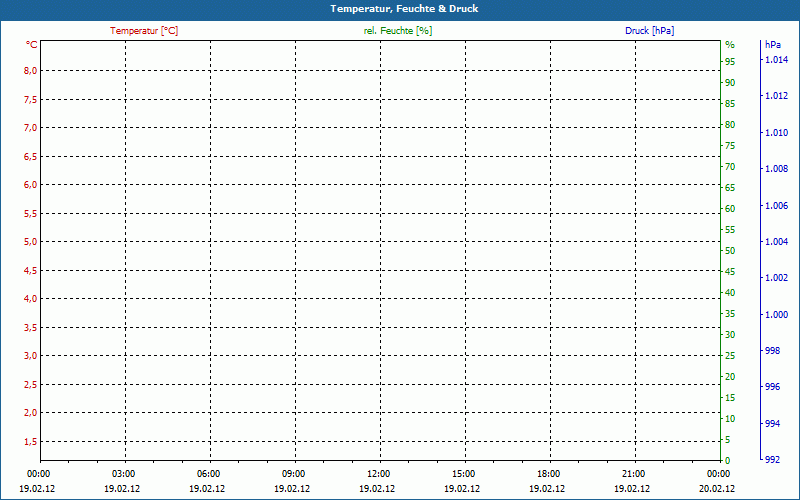This screenshot has width=800, height=500.
Task: Click the 8,0 temperature axis value
Action: click(x=31, y=70)
